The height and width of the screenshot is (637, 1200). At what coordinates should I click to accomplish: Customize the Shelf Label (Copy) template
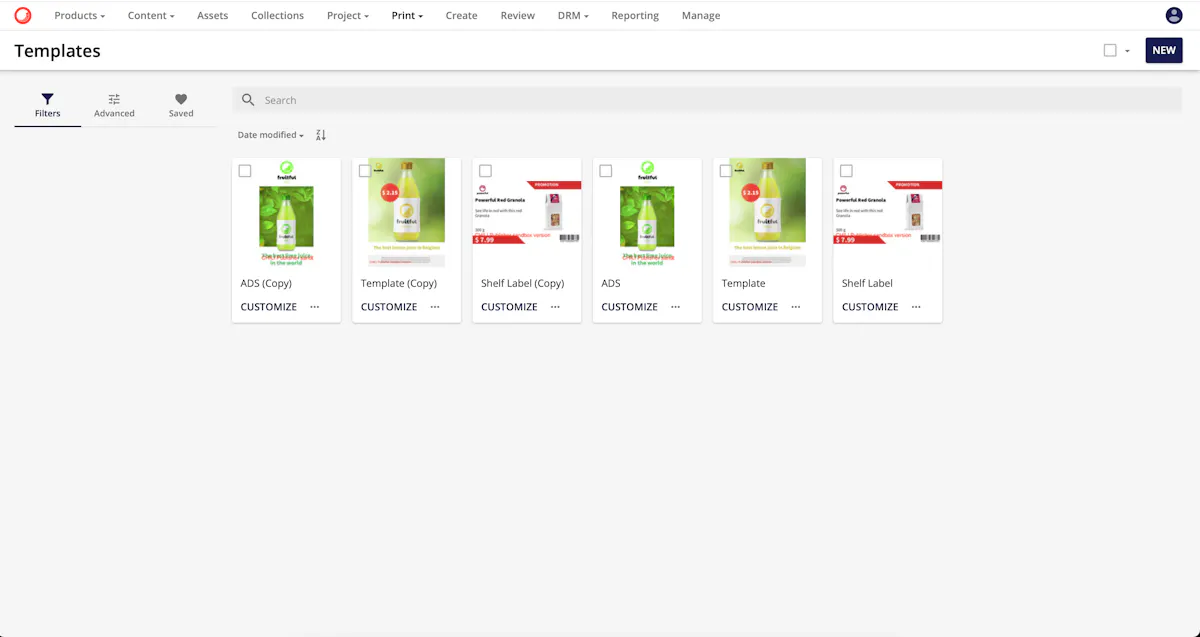click(x=509, y=307)
